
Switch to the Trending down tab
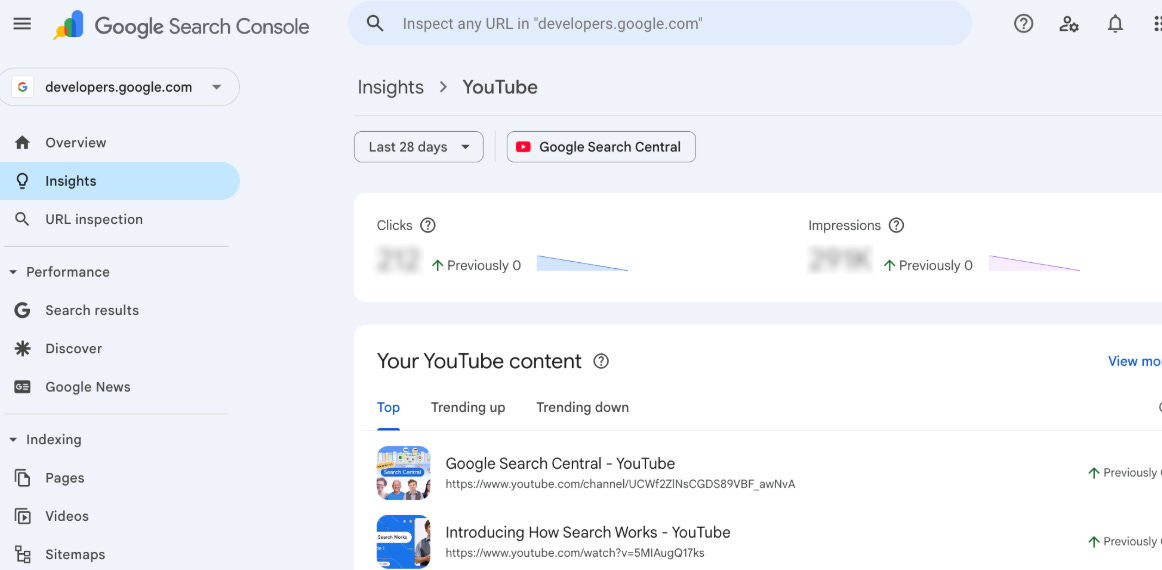tap(582, 408)
